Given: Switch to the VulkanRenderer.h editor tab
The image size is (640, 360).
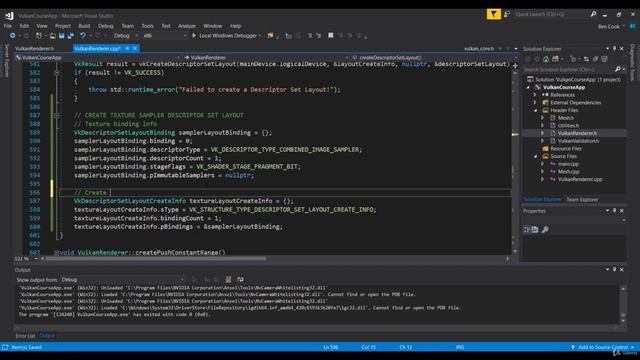Looking at the screenshot, I should (x=35, y=49).
